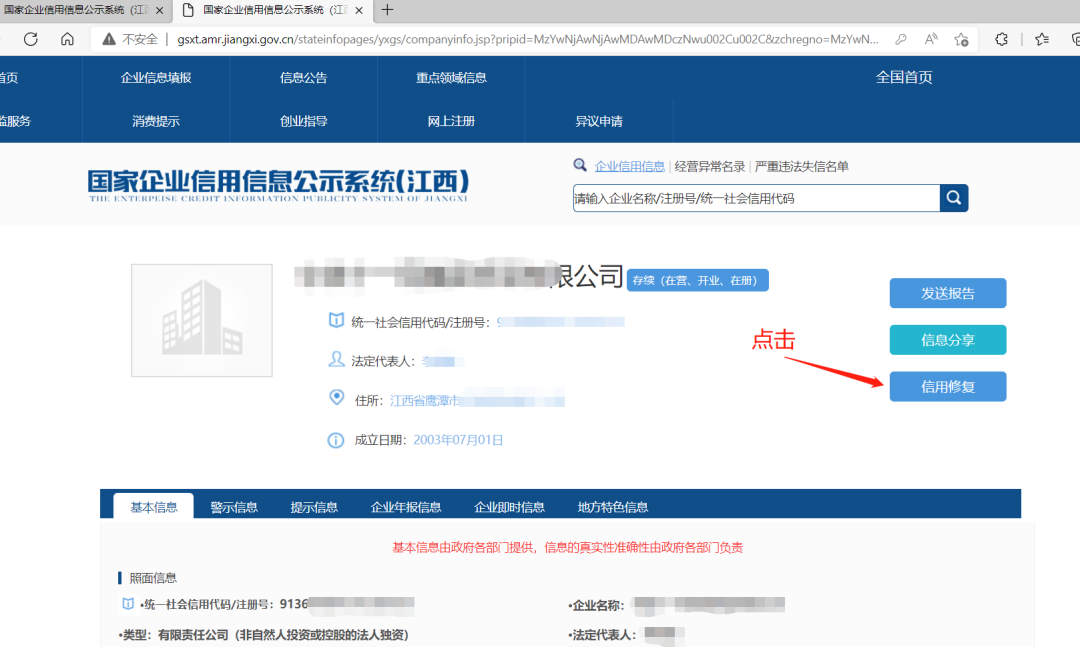
Task: Click the 发送报告 button
Action: (947, 293)
